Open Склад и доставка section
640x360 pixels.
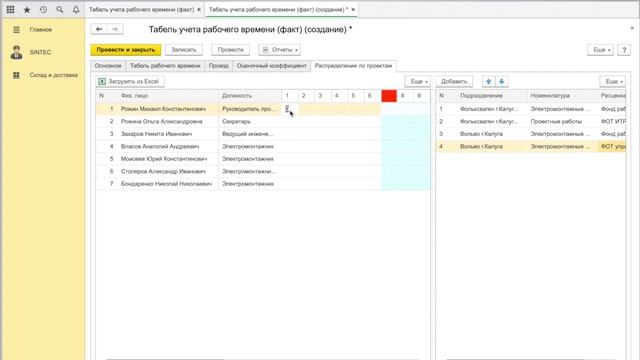click(x=53, y=75)
